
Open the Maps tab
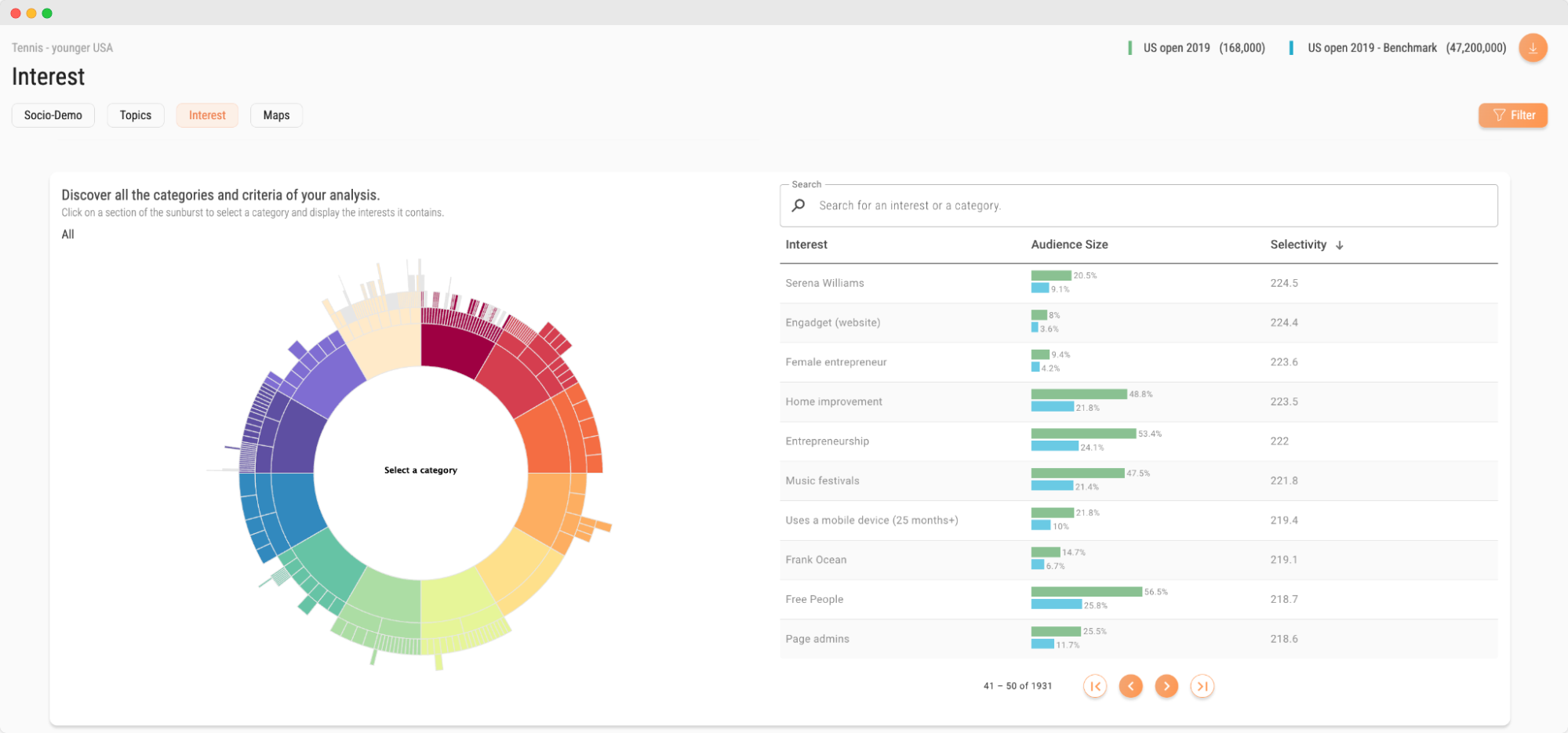click(276, 115)
